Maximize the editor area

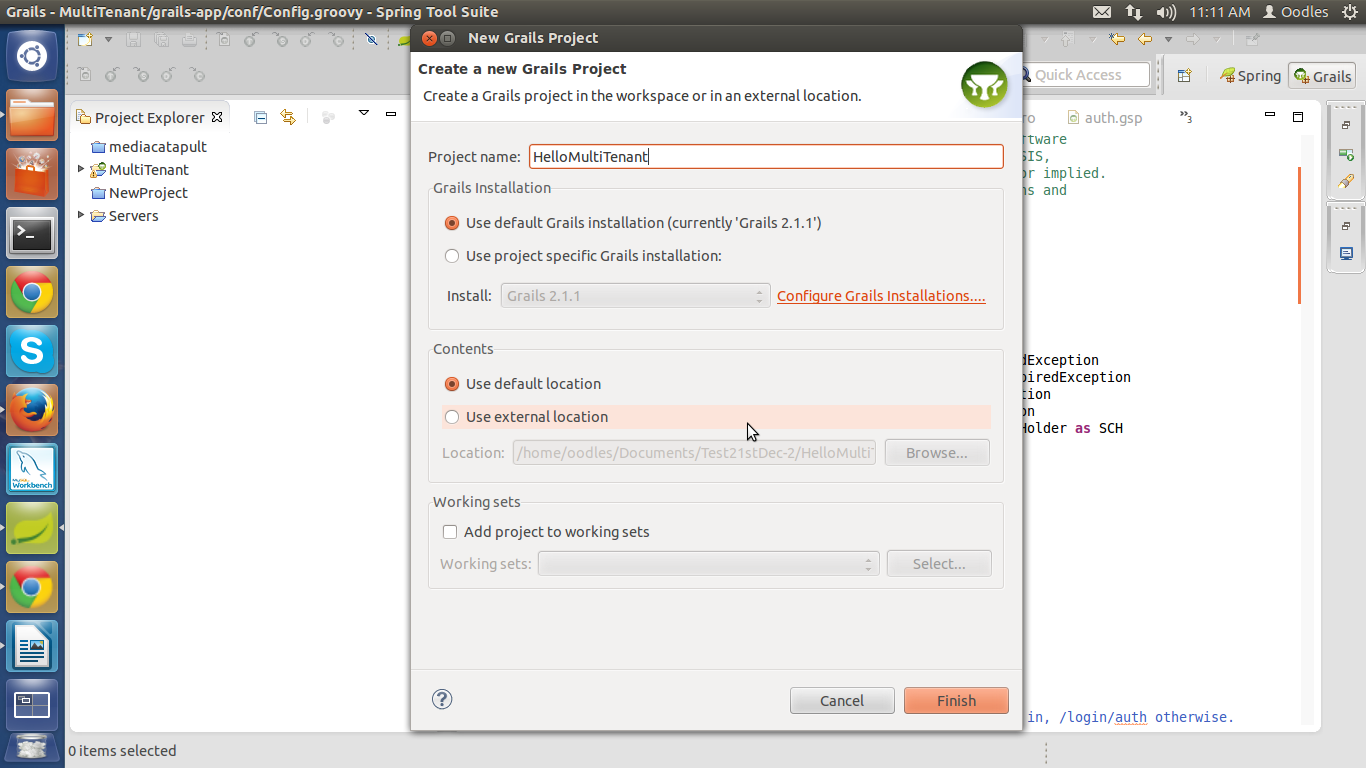click(1298, 117)
